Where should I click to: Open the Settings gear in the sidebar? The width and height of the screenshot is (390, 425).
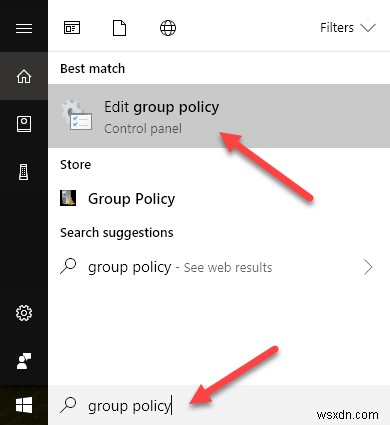pyautogui.click(x=24, y=313)
